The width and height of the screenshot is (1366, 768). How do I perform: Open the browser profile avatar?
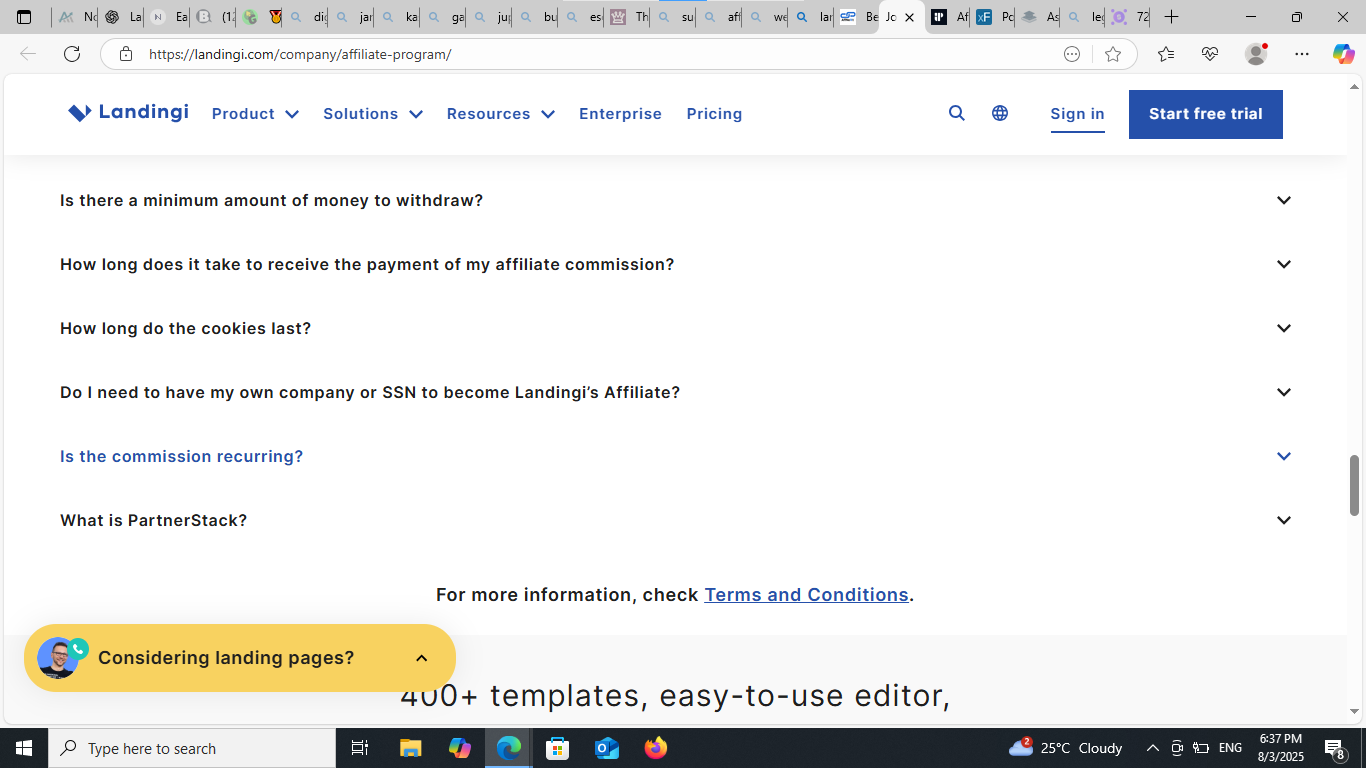[x=1256, y=54]
